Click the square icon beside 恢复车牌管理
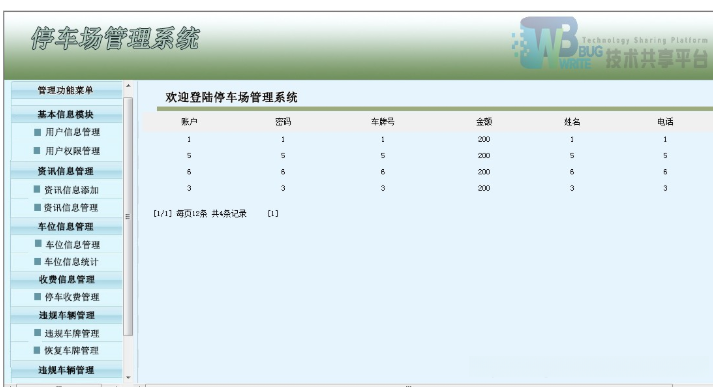 coord(37,350)
